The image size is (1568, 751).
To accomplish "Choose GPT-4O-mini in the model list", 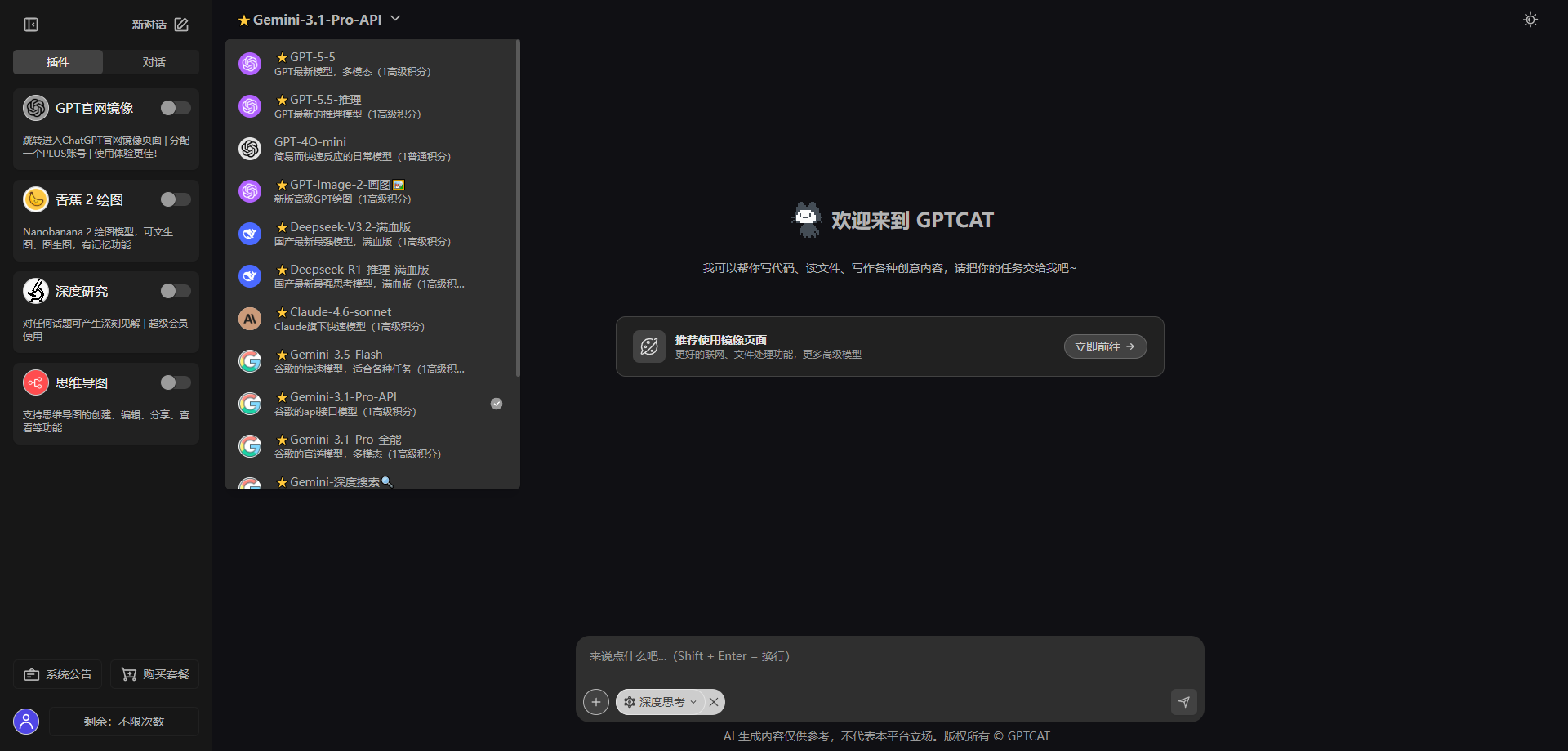I will 372,149.
